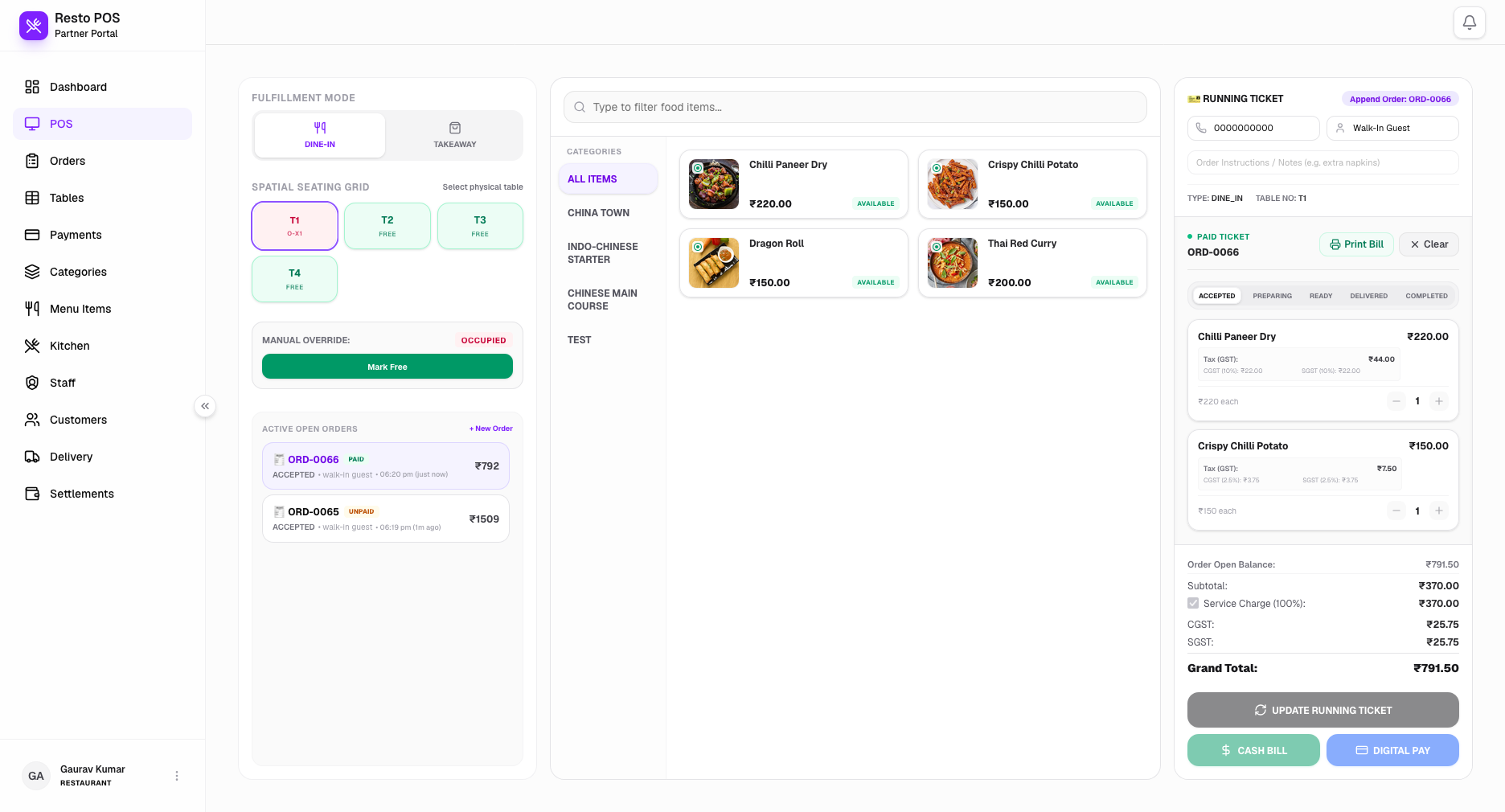Open the Tables section
1505x812 pixels.
coord(102,198)
